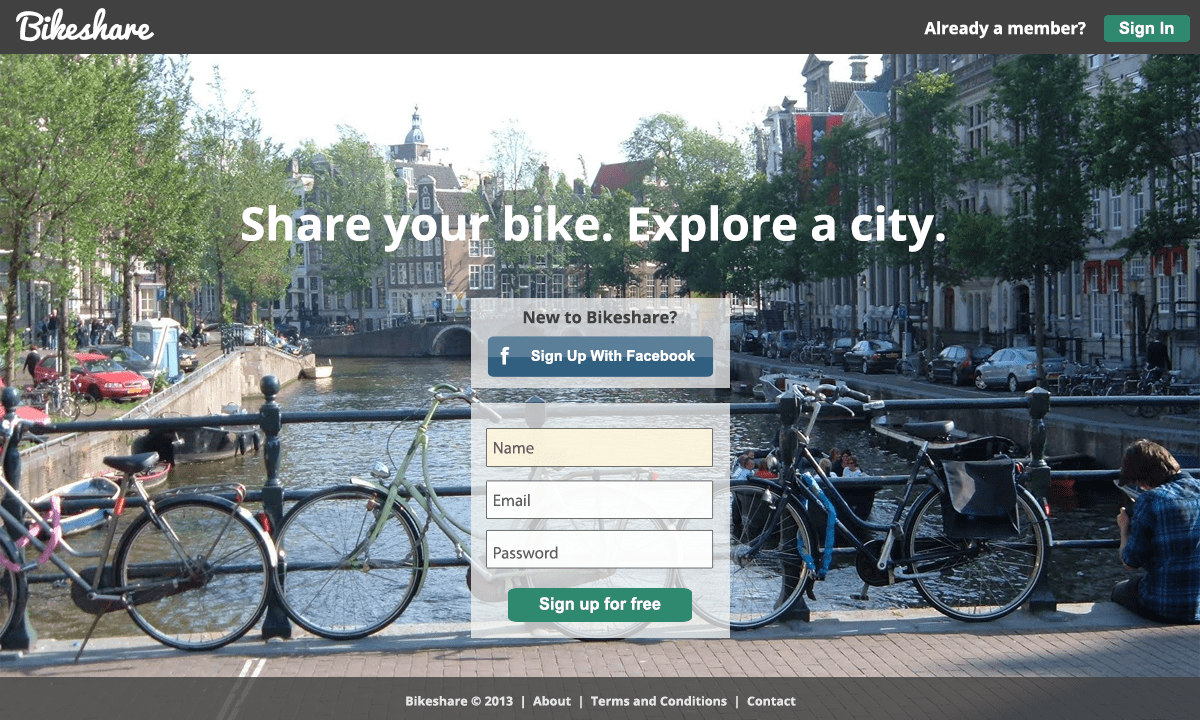Click the 'Already a member?' header text
The height and width of the screenshot is (720, 1200).
pyautogui.click(x=1004, y=28)
